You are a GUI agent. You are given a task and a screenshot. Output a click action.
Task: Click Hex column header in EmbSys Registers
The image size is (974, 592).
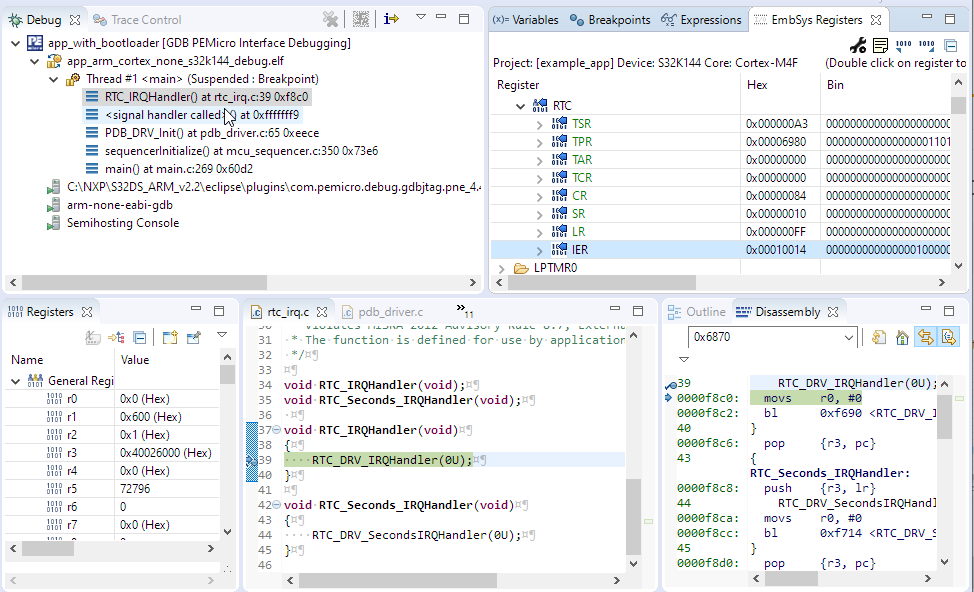(780, 85)
